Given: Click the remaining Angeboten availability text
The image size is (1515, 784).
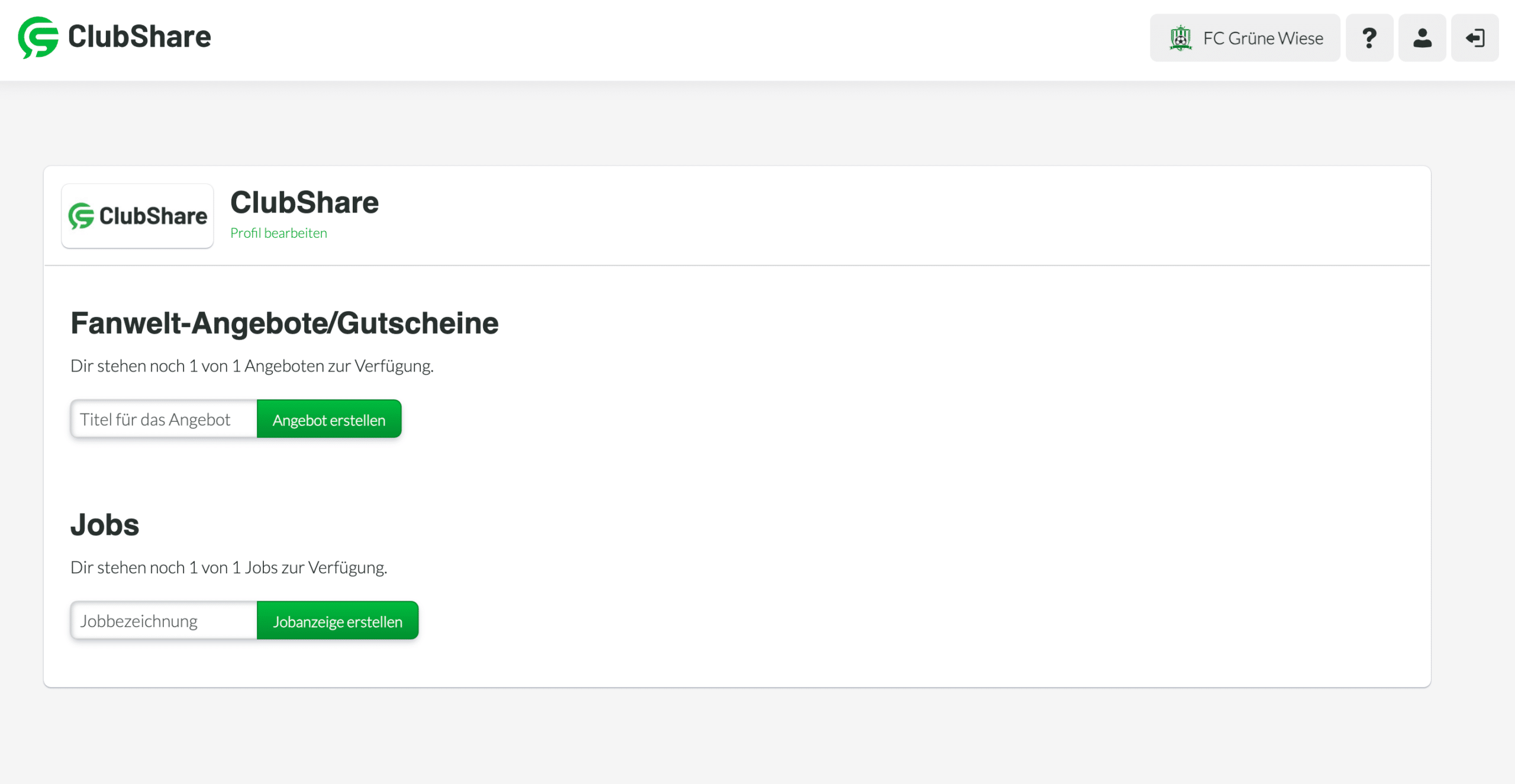Looking at the screenshot, I should (252, 366).
